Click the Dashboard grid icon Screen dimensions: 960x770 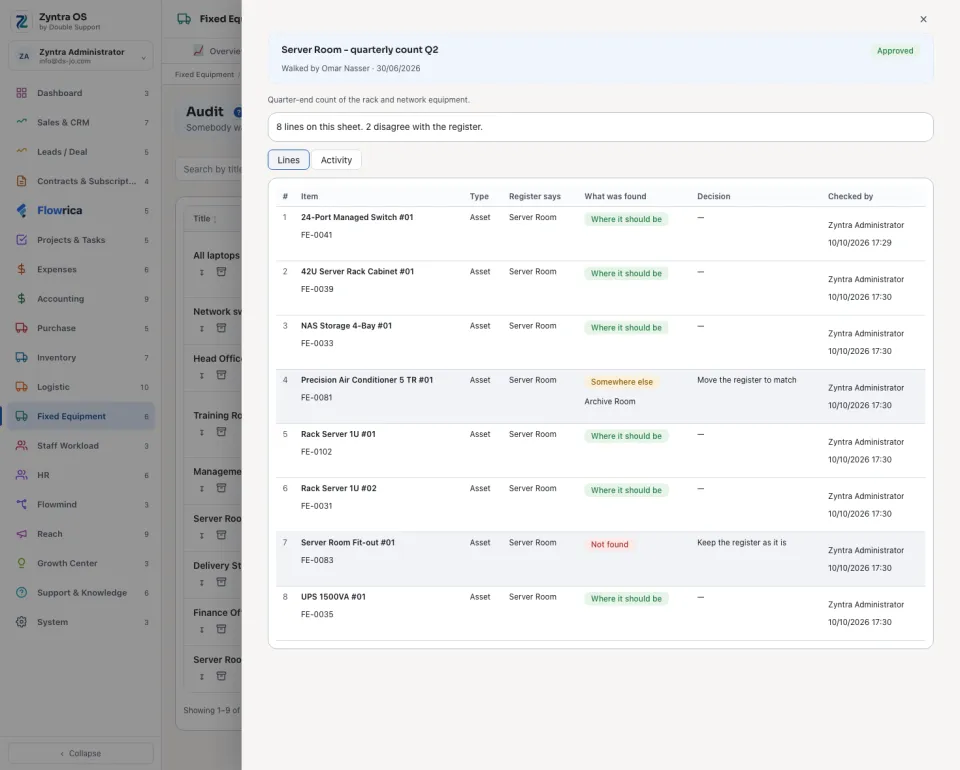(x=21, y=93)
